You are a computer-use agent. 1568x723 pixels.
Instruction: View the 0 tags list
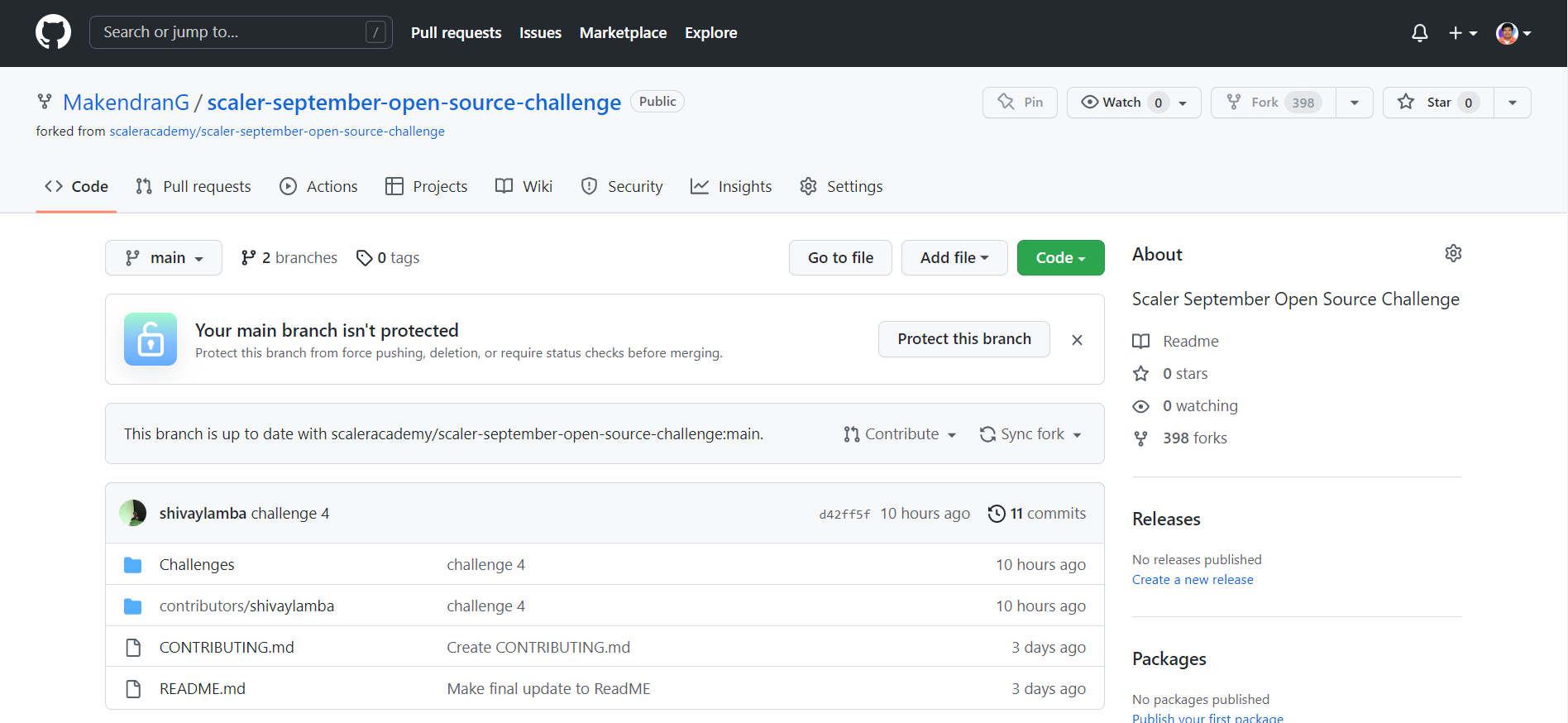[388, 258]
